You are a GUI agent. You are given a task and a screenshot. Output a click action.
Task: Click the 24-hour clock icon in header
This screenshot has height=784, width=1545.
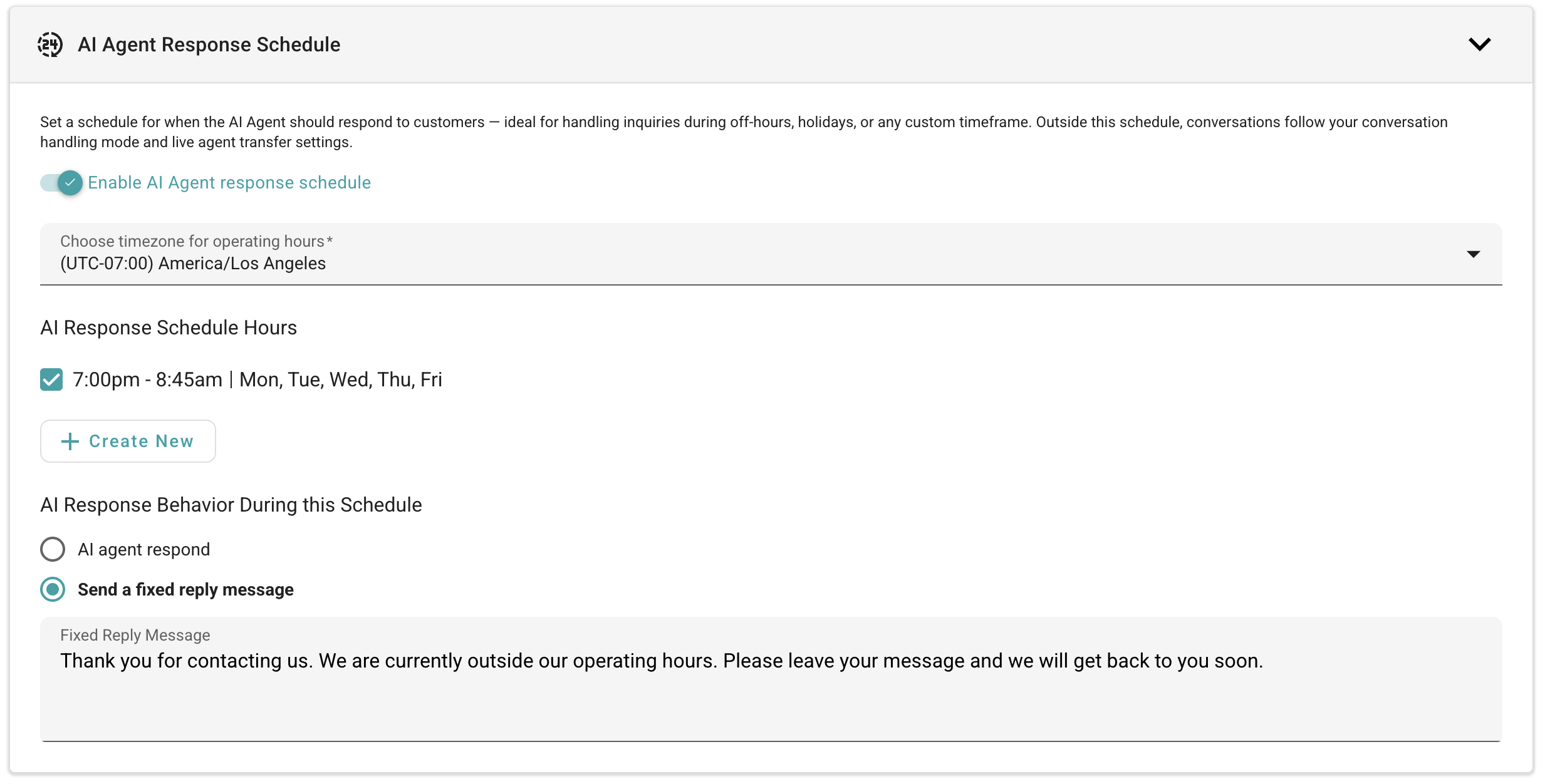pos(49,44)
